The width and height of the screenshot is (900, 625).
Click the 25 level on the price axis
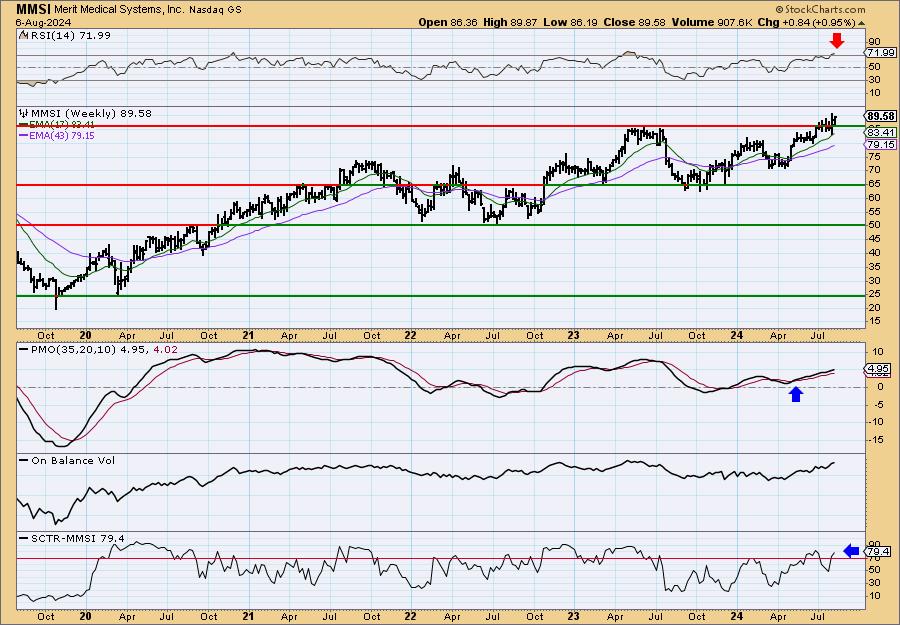tap(872, 294)
